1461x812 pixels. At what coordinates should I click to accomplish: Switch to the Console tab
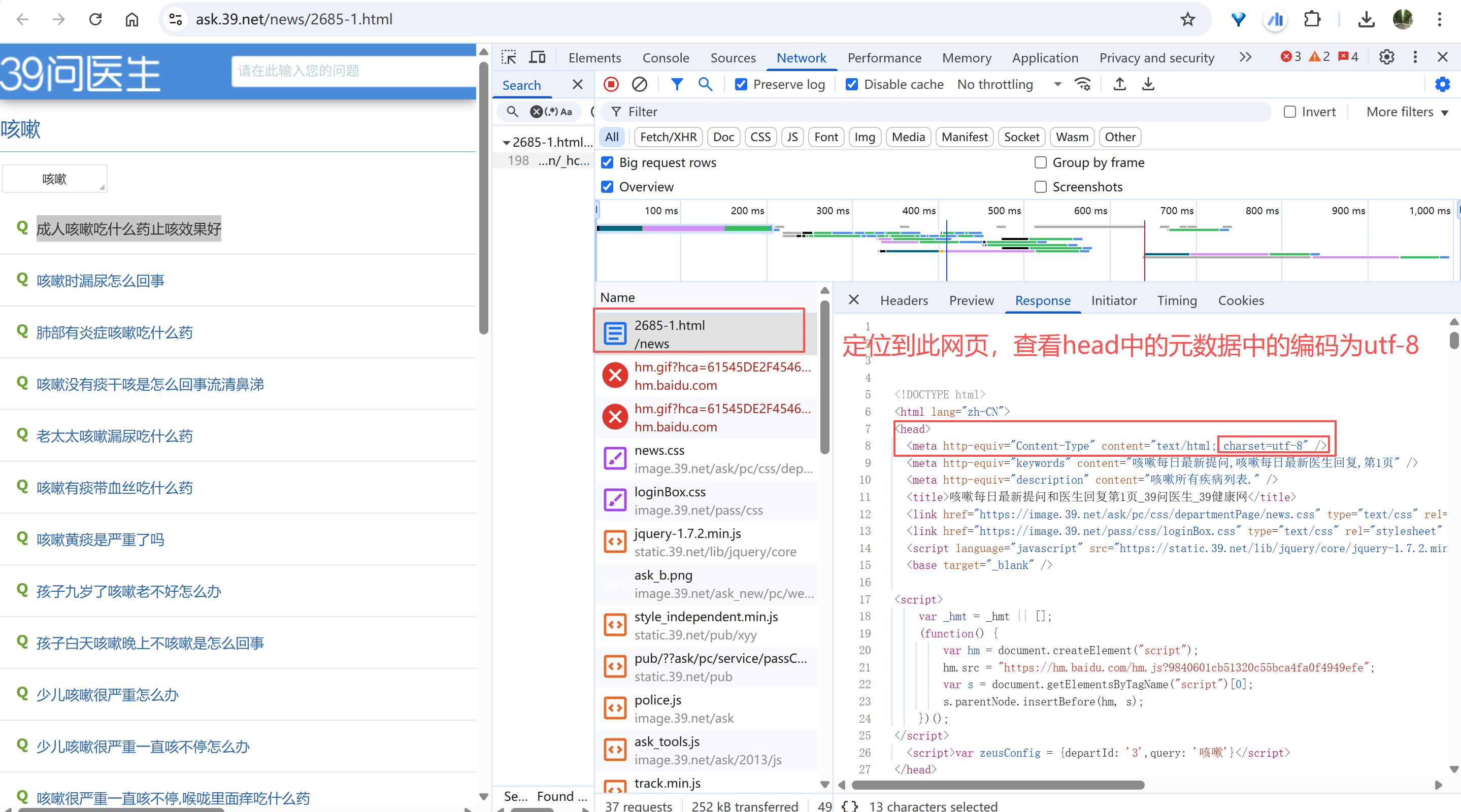click(666, 58)
